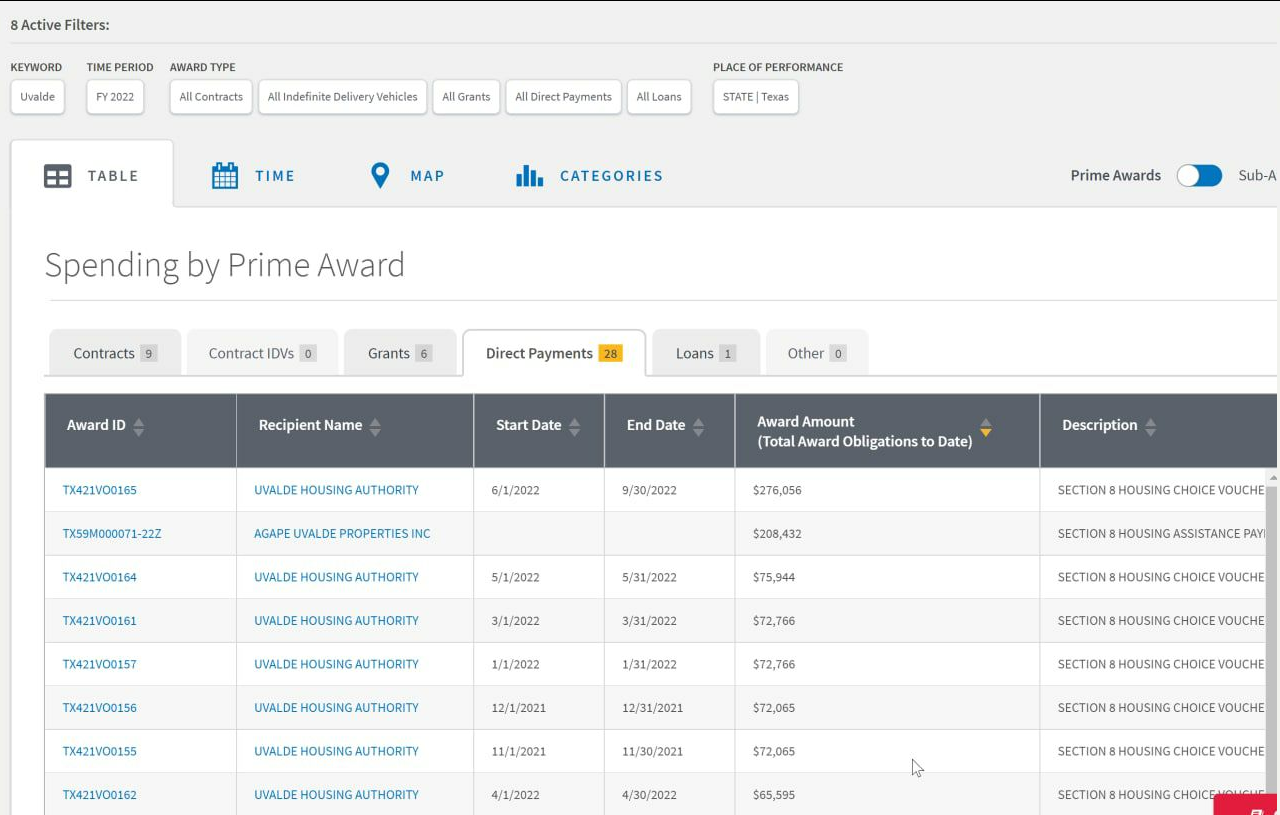Image resolution: width=1280 pixels, height=815 pixels.
Task: Sort by Recipient Name arrows
Action: click(375, 427)
